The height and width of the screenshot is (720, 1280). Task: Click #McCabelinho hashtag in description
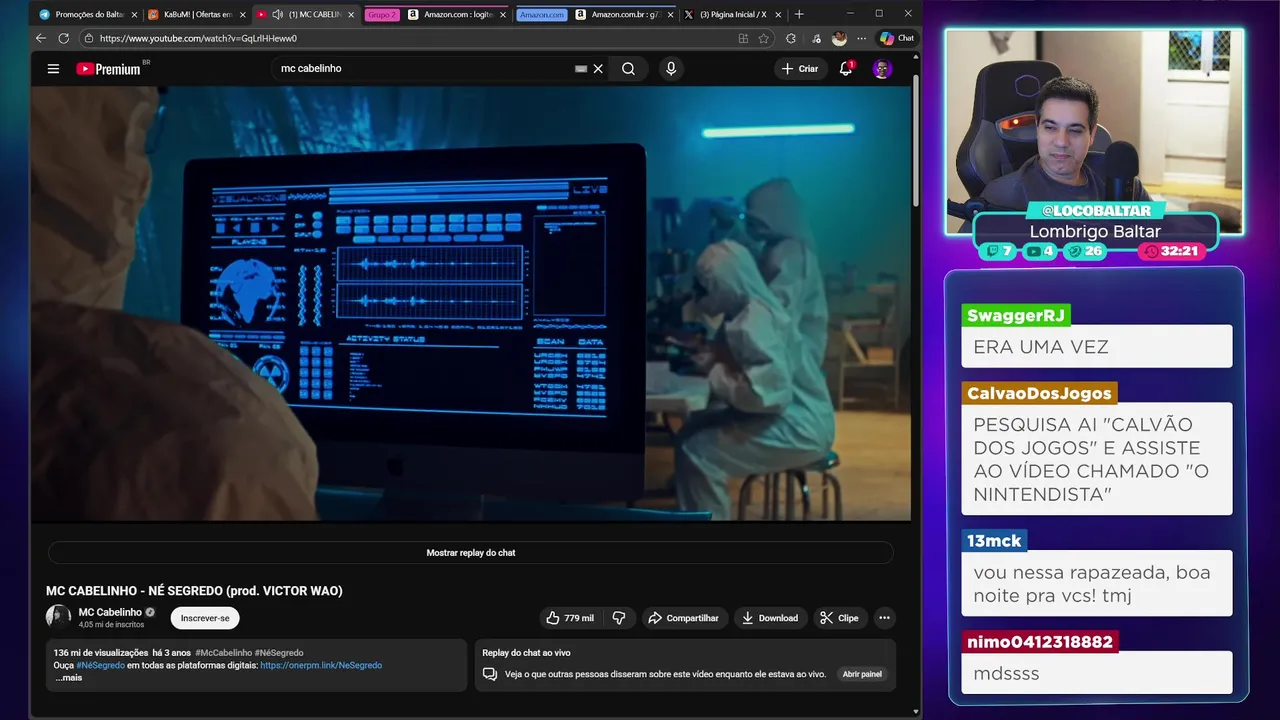point(224,653)
